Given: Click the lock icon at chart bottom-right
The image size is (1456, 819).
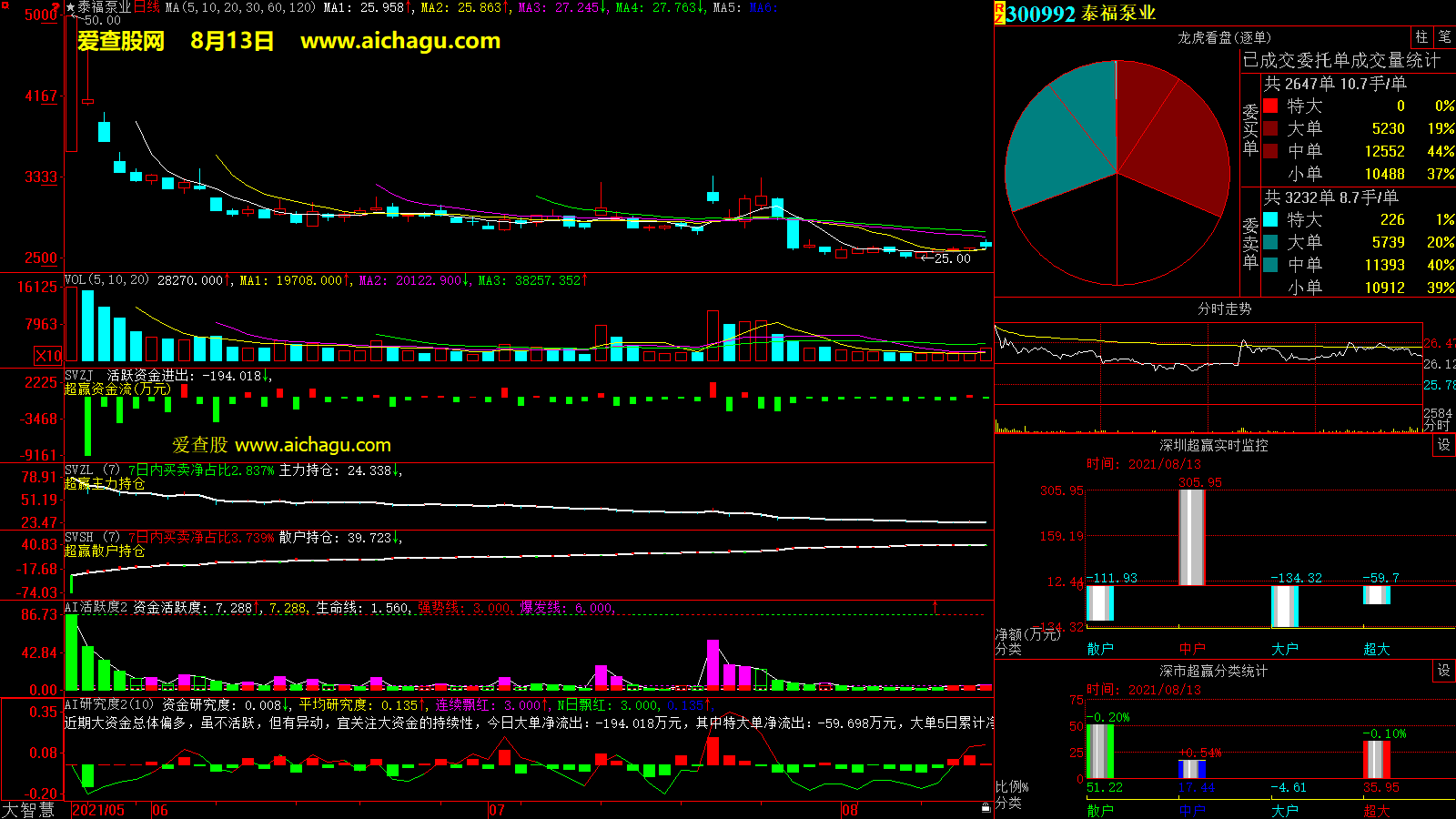Looking at the screenshot, I should tap(986, 808).
